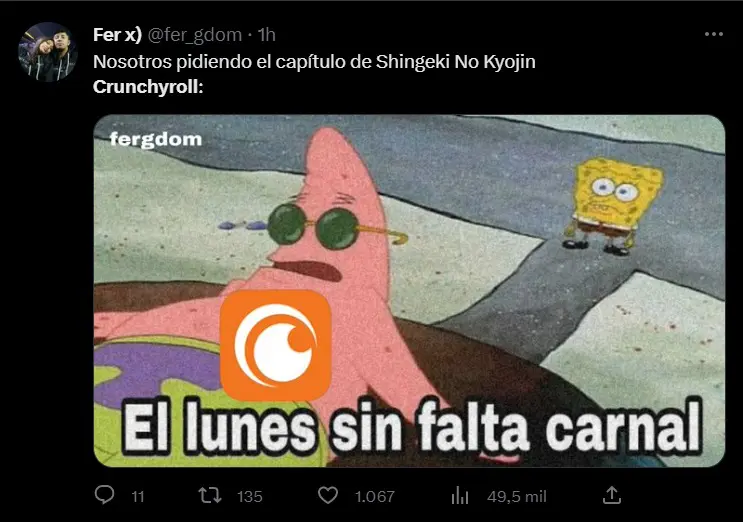Click SpongeBob standing in the meme image
The image size is (743, 522).
click(x=612, y=206)
